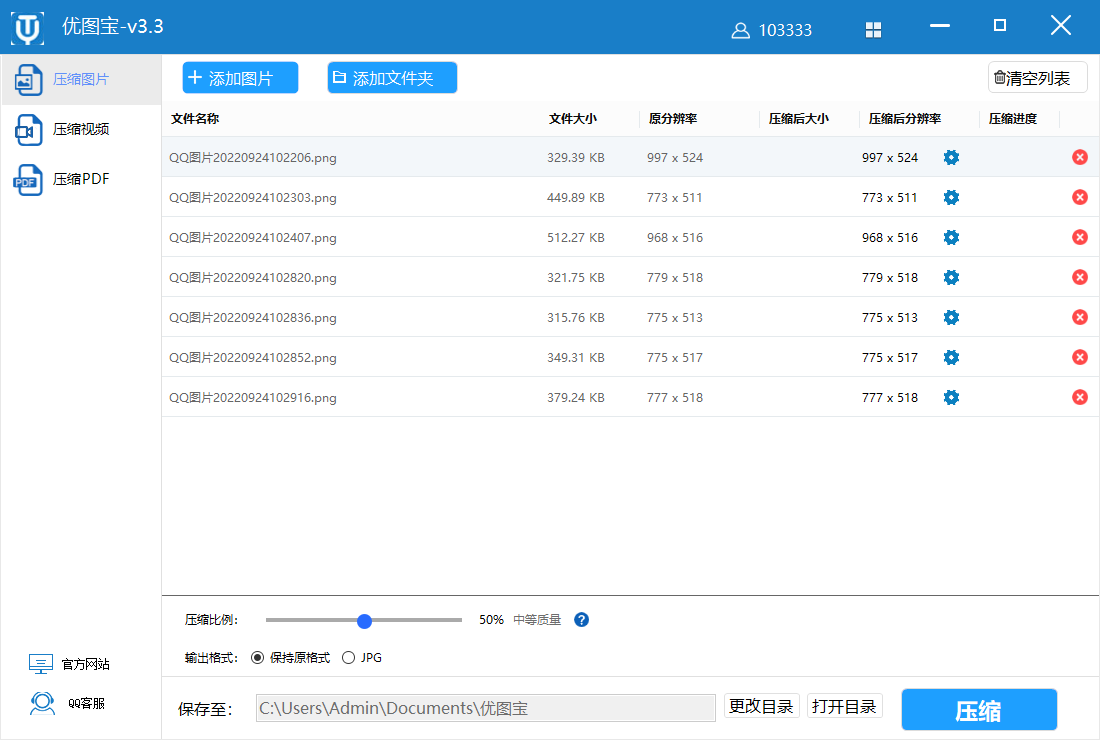
Task: Sort by 文件名称 column header
Action: pyautogui.click(x=195, y=119)
